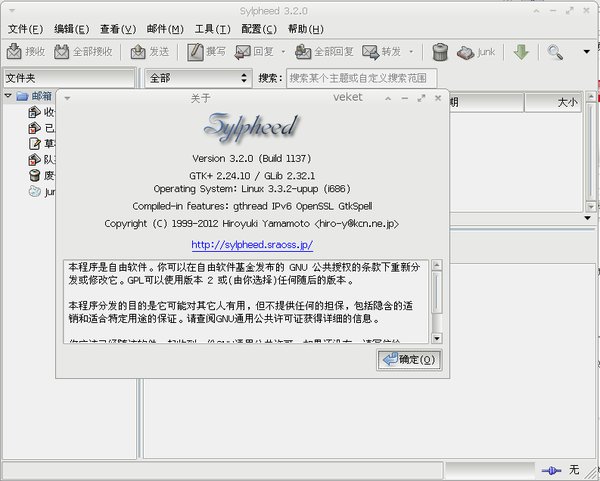This screenshot has width=600, height=481.
Task: Click the Version 3.2.0 (Build 1137) text
Action: click(251, 158)
